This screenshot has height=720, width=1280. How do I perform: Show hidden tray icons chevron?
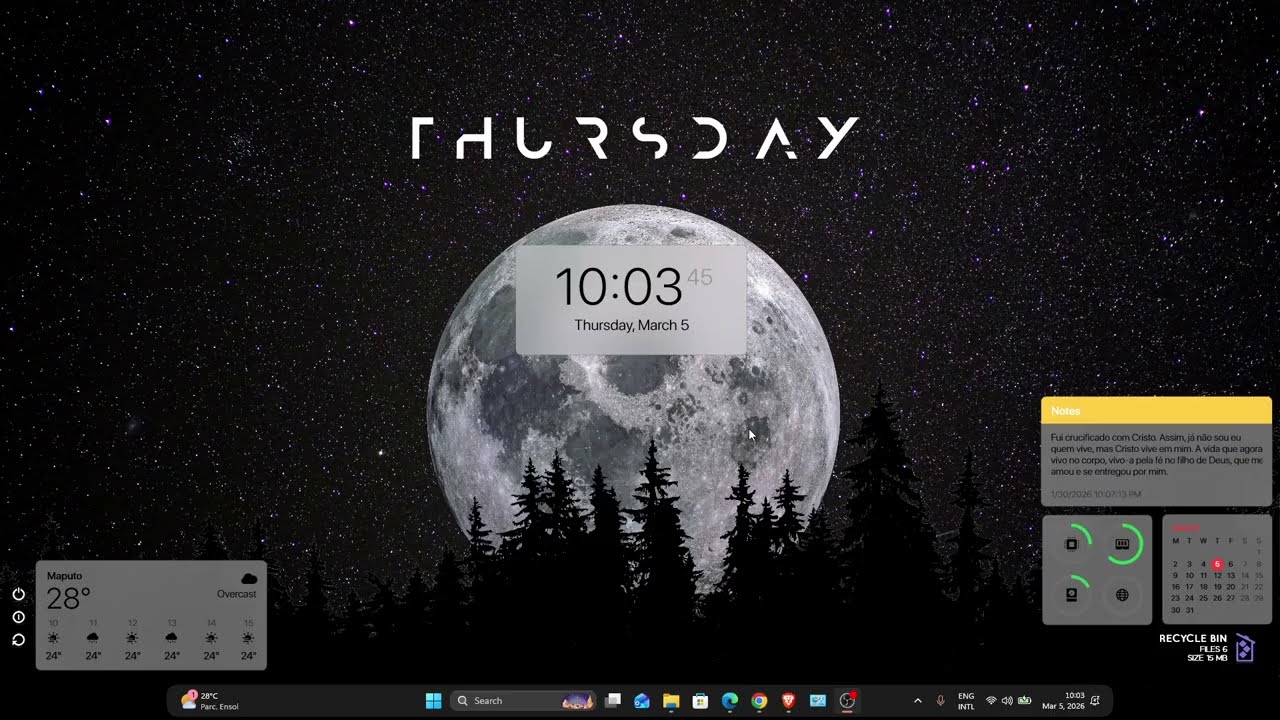click(918, 701)
